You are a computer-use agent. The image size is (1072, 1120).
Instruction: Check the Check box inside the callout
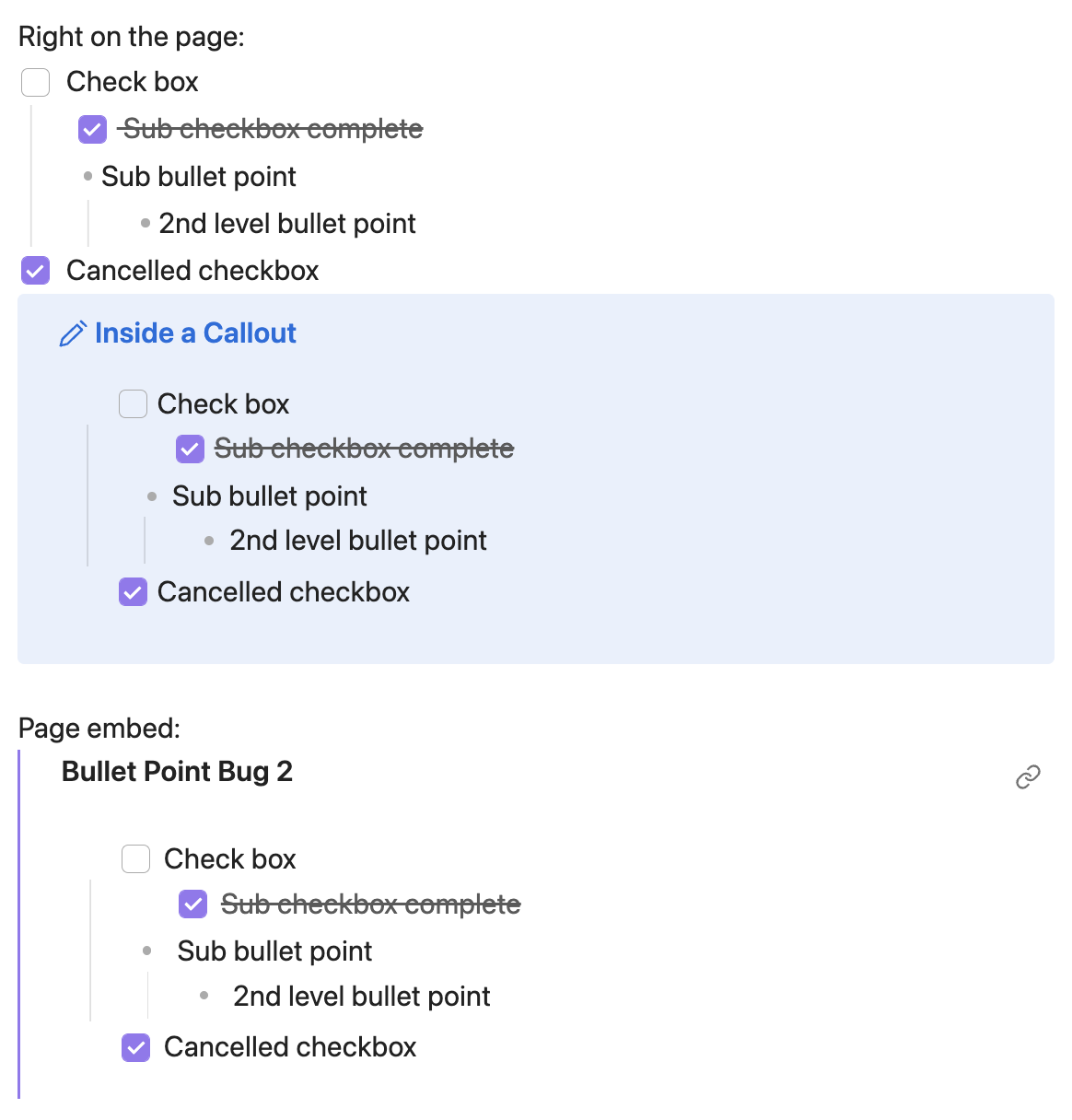tap(133, 403)
